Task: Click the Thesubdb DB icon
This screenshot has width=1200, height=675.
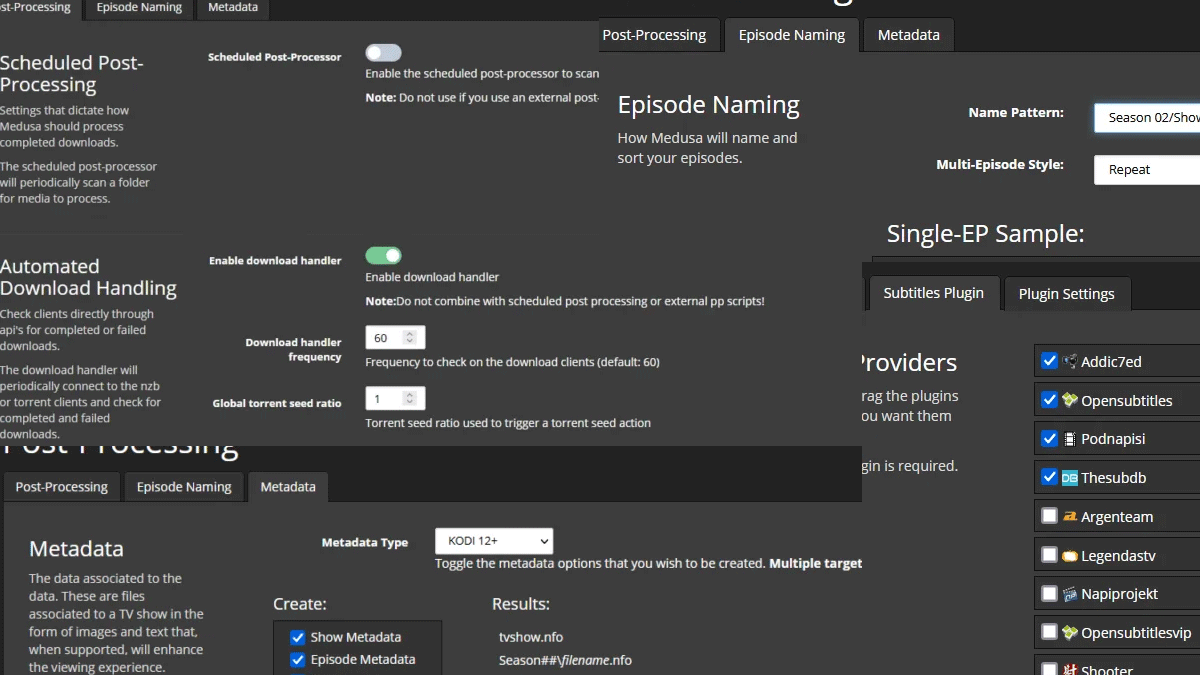Action: click(x=1070, y=478)
